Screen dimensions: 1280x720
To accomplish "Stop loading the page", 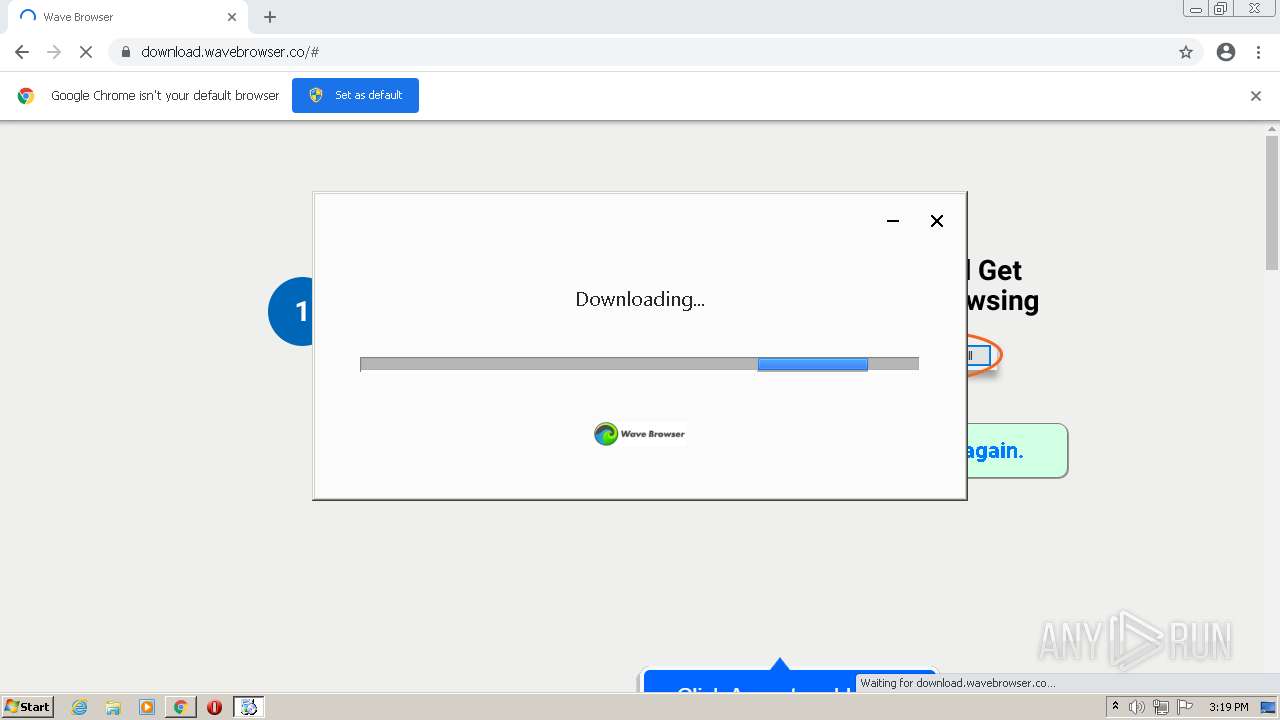I will [86, 52].
